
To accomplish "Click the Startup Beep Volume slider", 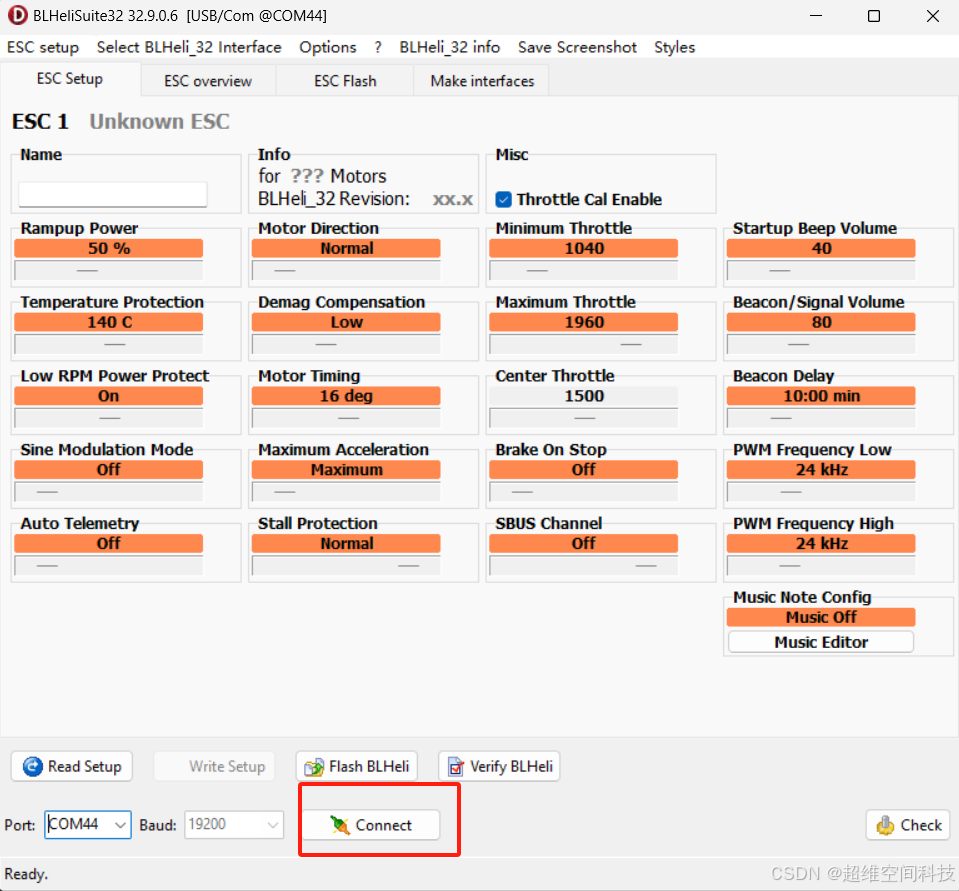I will pos(821,270).
